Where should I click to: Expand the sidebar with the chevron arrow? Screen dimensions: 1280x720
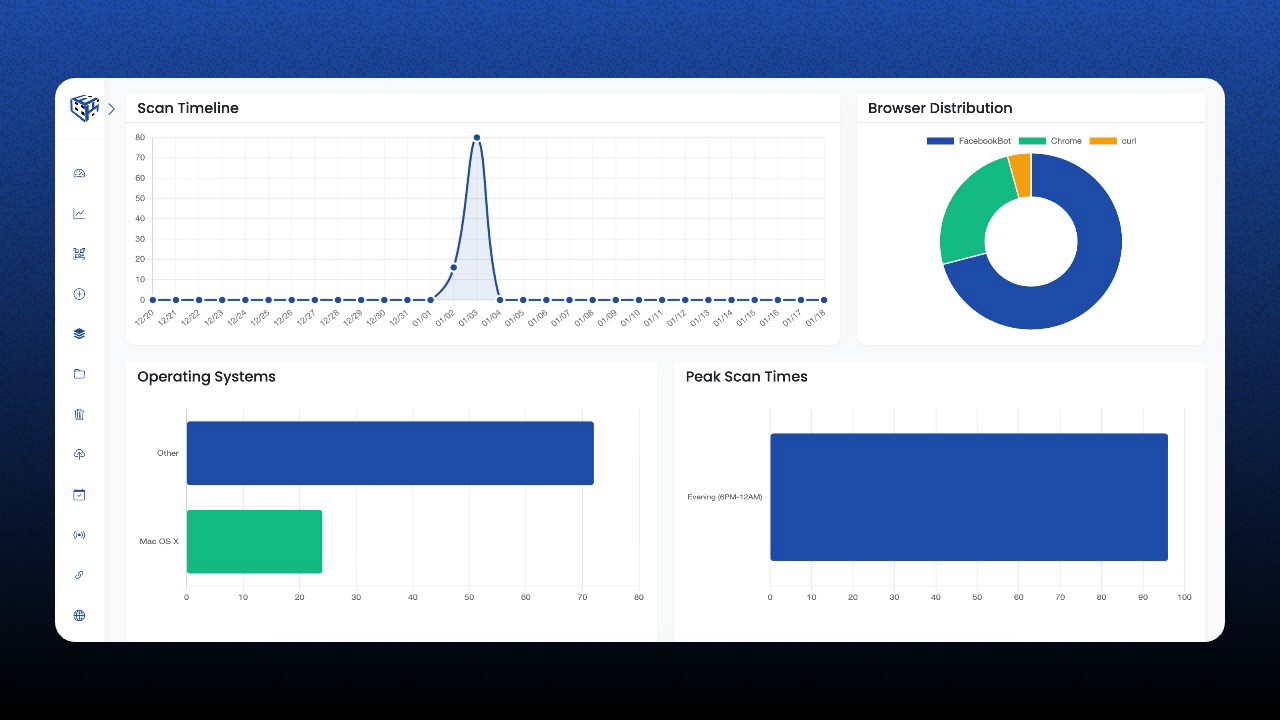click(111, 109)
